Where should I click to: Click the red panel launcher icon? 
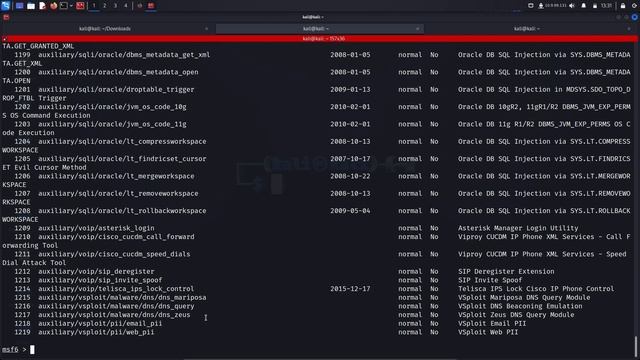coord(80,6)
